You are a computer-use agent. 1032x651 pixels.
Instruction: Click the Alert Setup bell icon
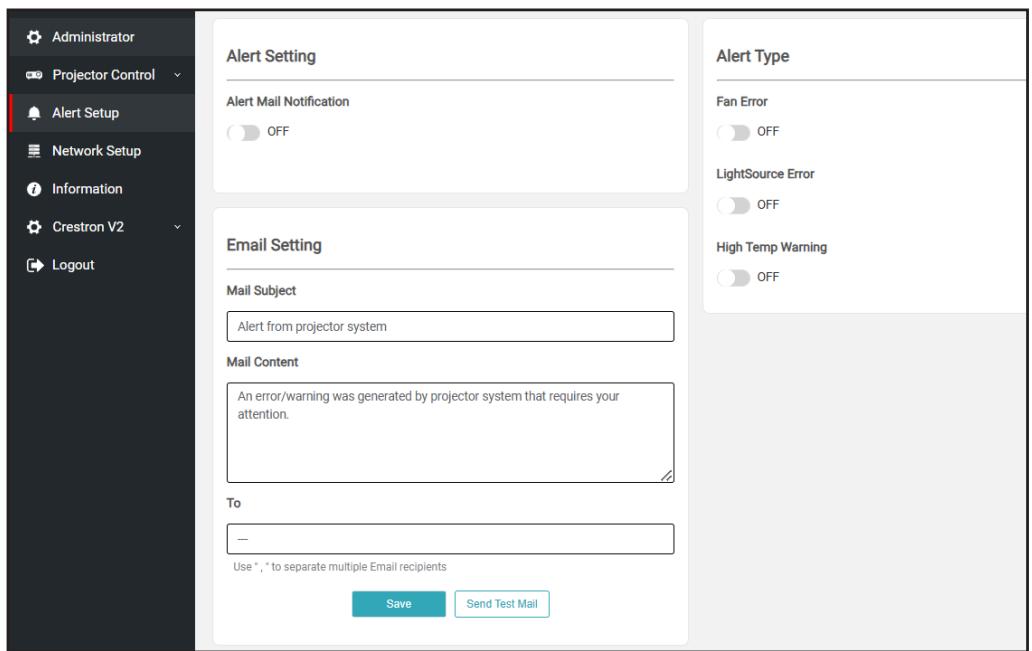pos(34,113)
